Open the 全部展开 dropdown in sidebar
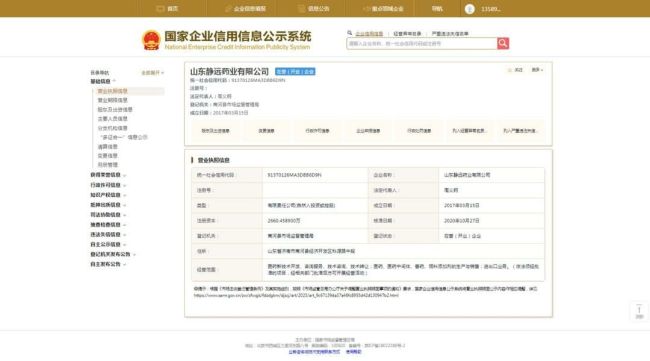 click(153, 73)
